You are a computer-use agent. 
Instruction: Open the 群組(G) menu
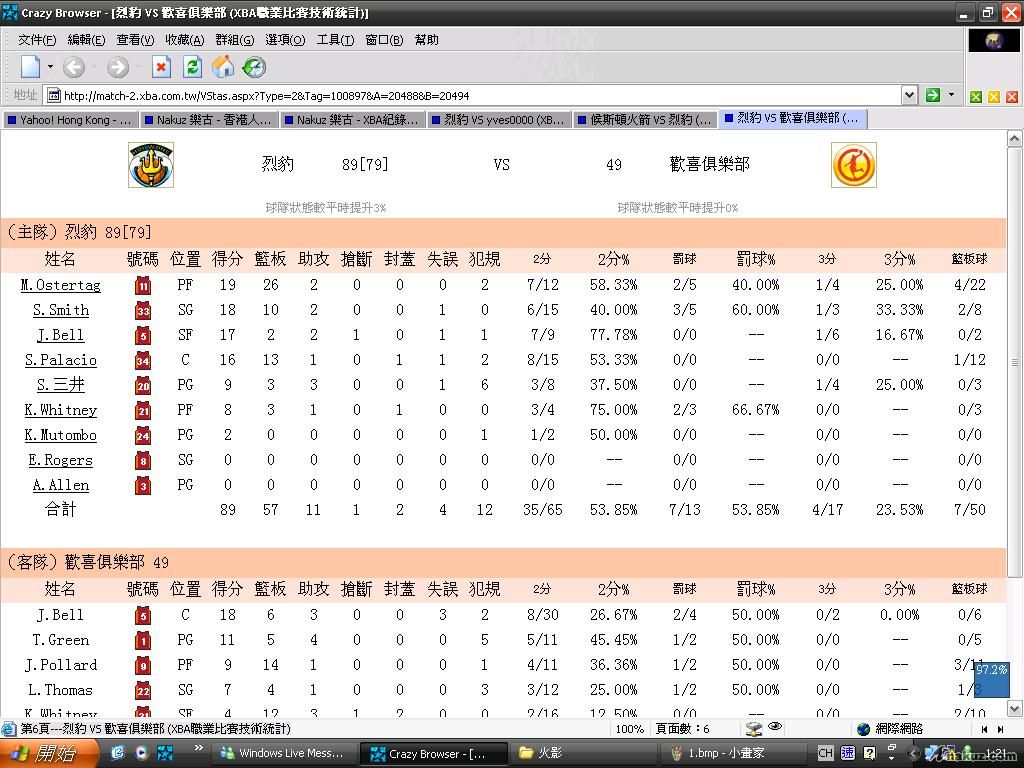click(234, 40)
